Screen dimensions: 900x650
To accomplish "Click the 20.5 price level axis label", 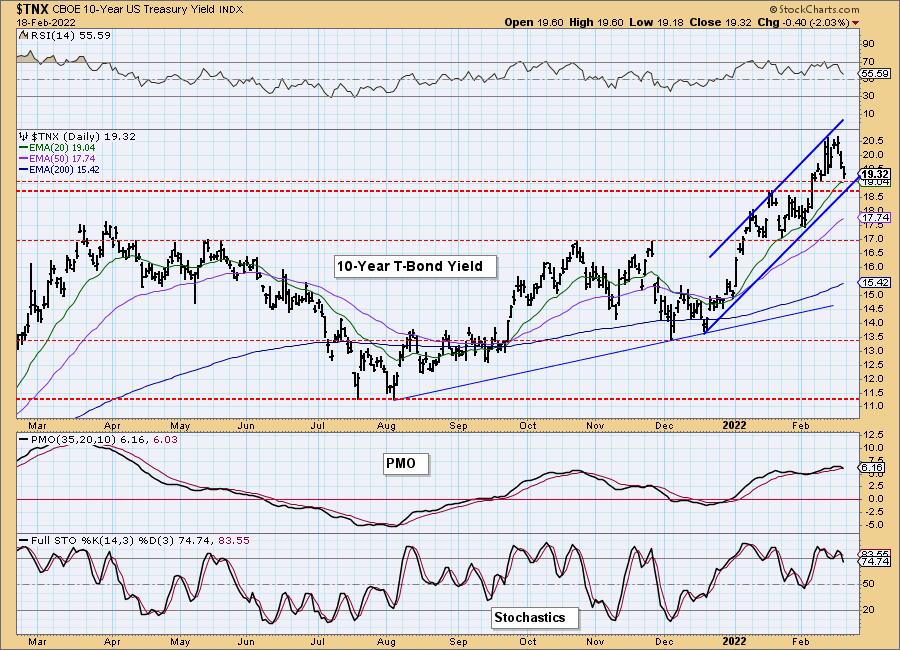I will [x=874, y=141].
